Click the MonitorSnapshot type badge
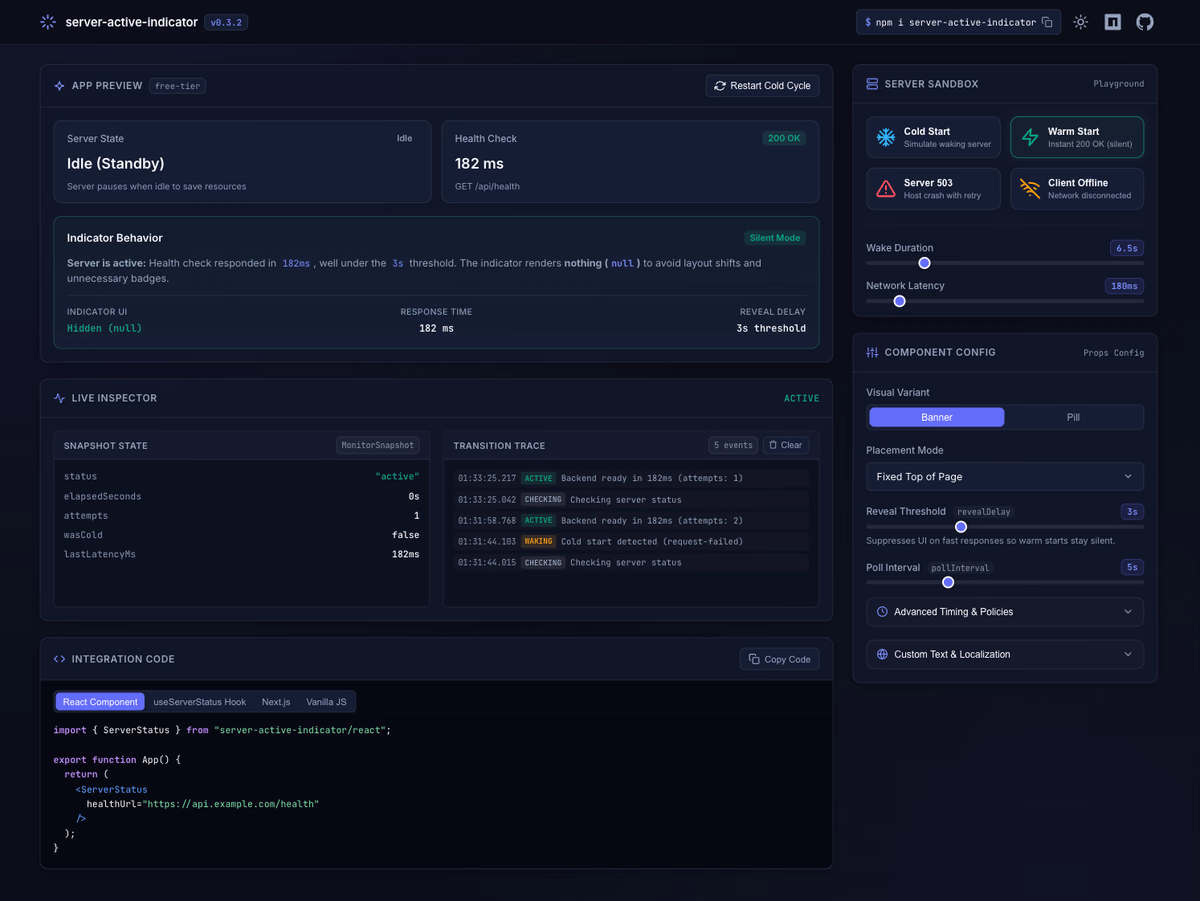Image resolution: width=1200 pixels, height=901 pixels. point(376,445)
